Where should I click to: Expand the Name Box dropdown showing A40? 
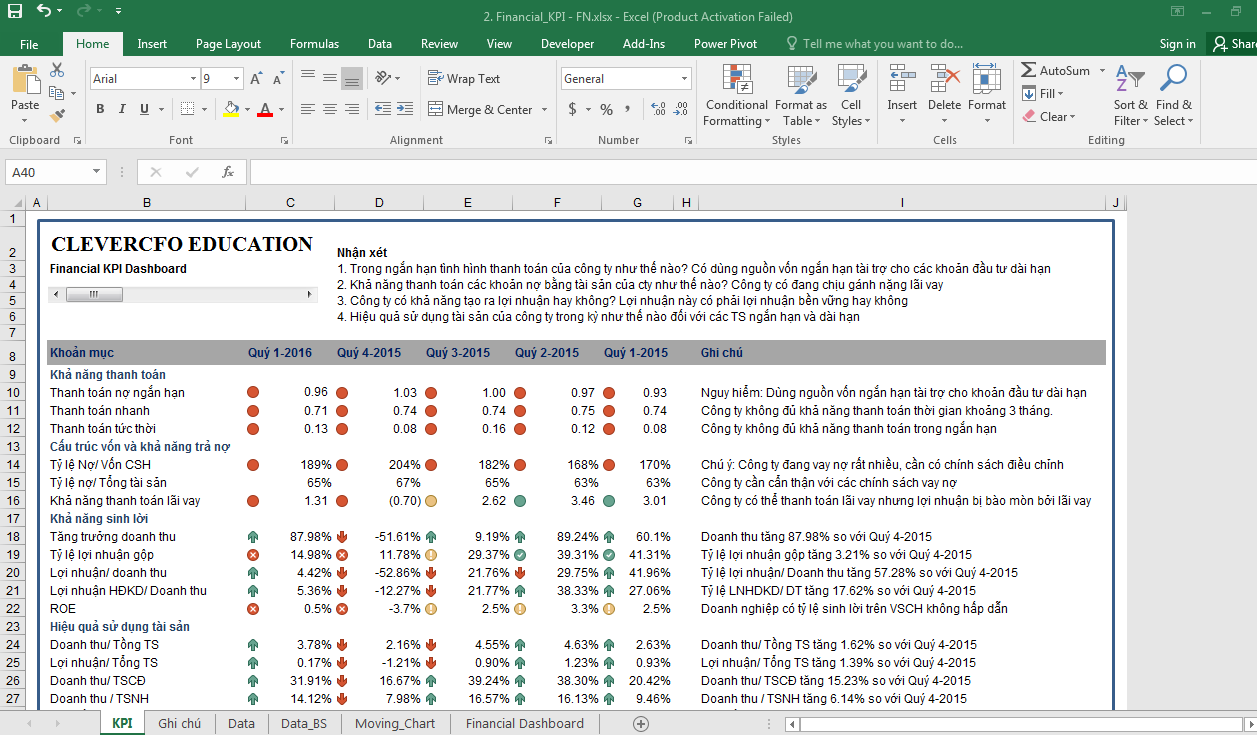[96, 172]
